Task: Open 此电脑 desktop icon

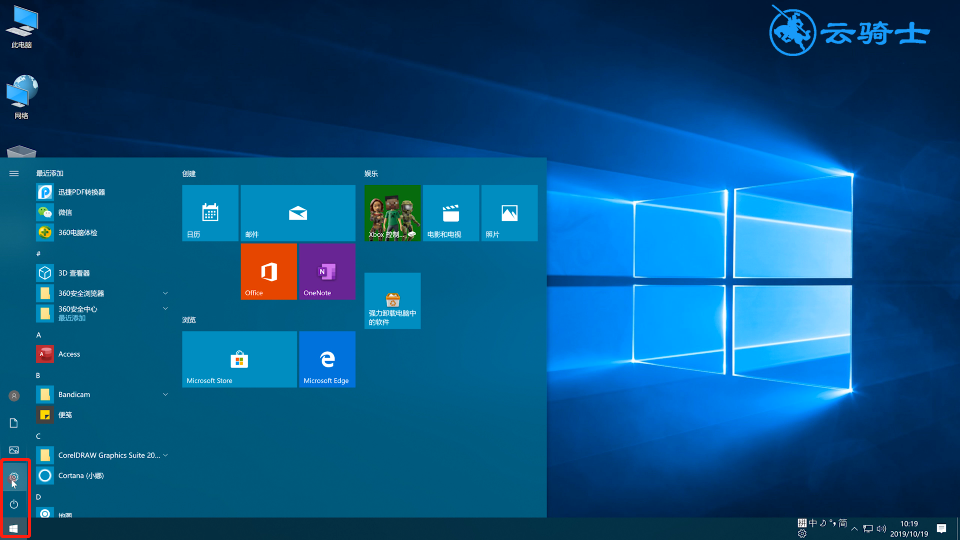Action: 22,27
